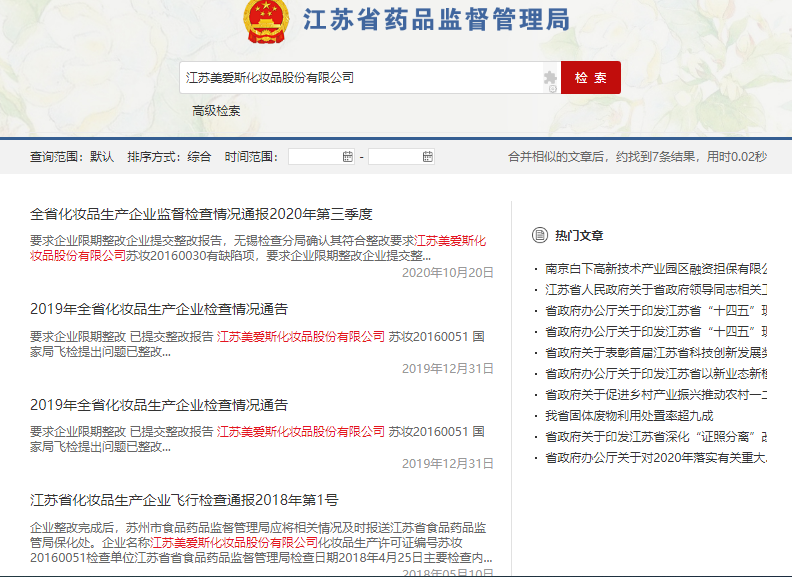
Task: Open hot article 省政府关于表彰首届江苏省科技创新发展
Action: [x=656, y=353]
